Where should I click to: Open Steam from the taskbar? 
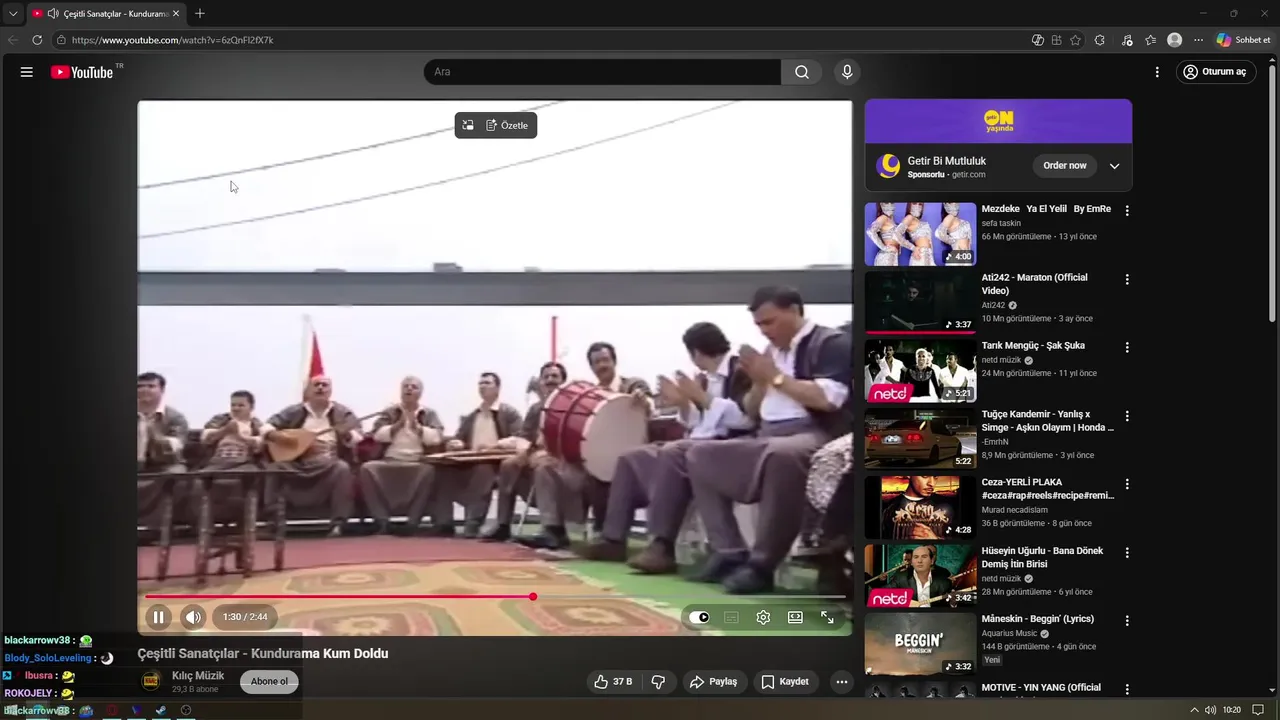tap(160, 710)
